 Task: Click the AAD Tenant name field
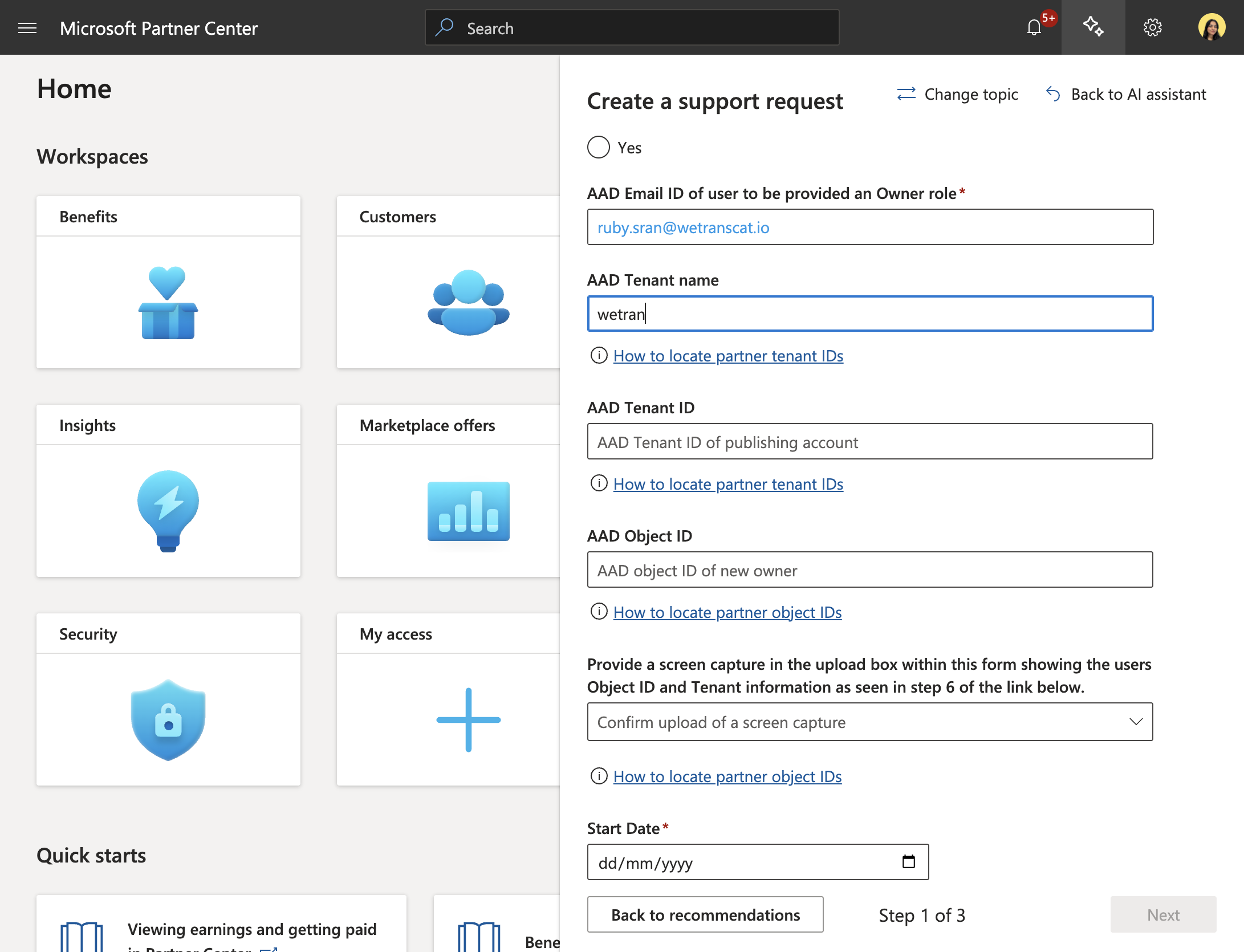pos(870,314)
